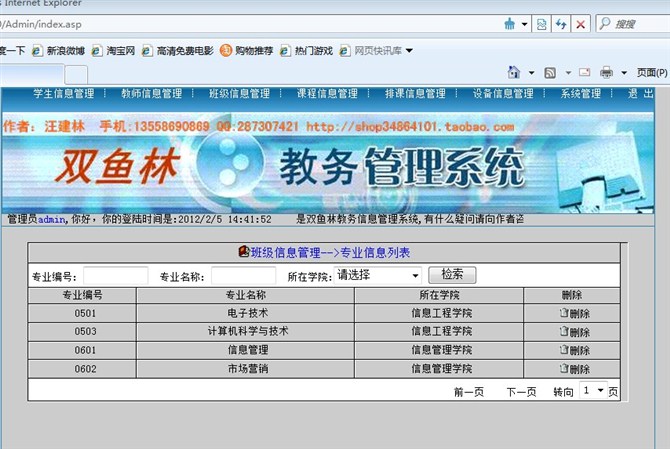670x449 pixels.
Task: Delete the 0501 电子技术 row
Action: click(575, 313)
